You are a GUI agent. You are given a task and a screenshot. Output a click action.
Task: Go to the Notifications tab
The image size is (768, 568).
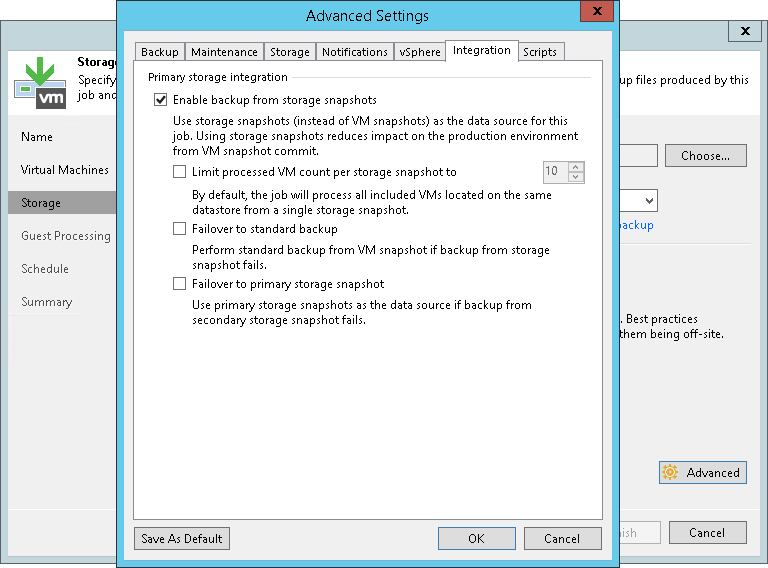click(355, 52)
